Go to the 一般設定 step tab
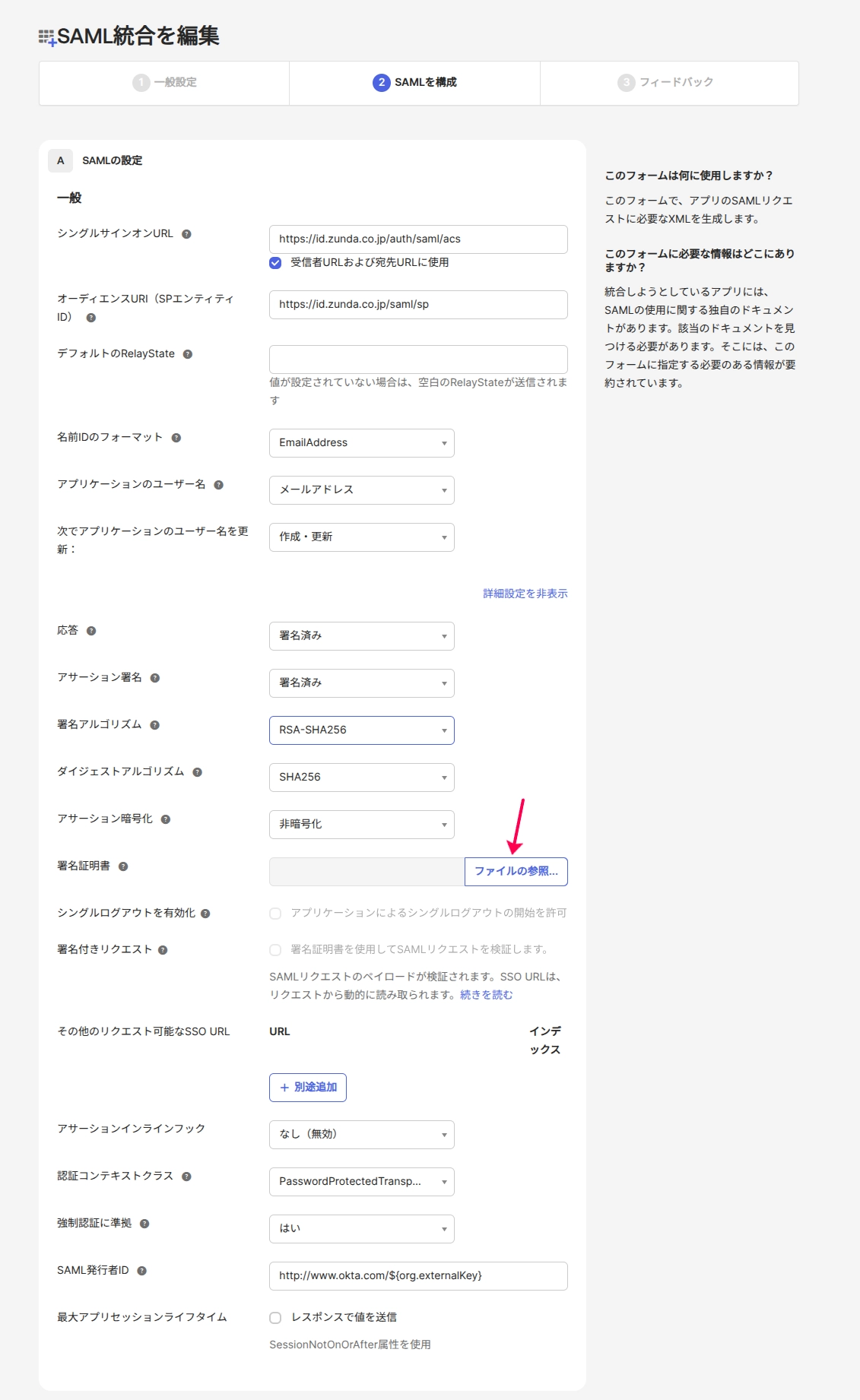860x1400 pixels. click(x=164, y=83)
